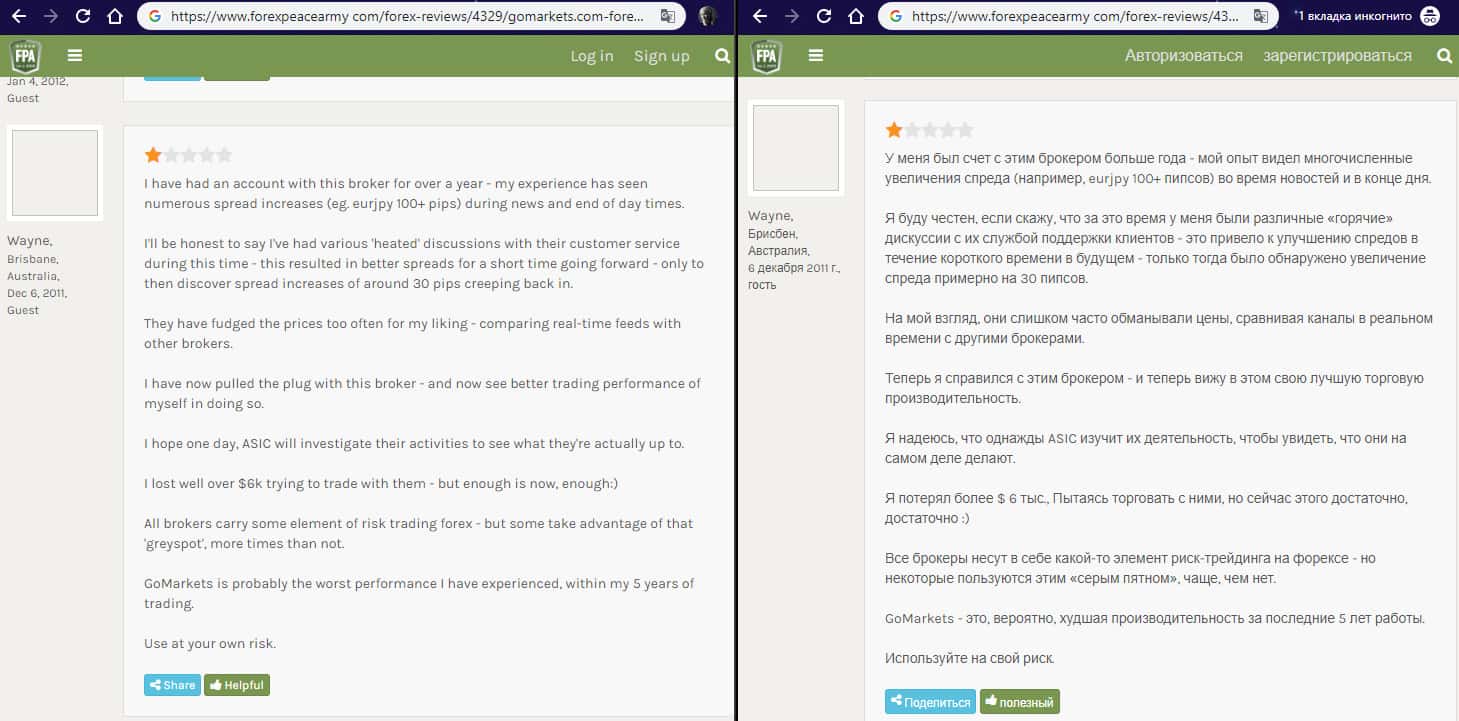Open home page from the English browser window

coord(115,16)
